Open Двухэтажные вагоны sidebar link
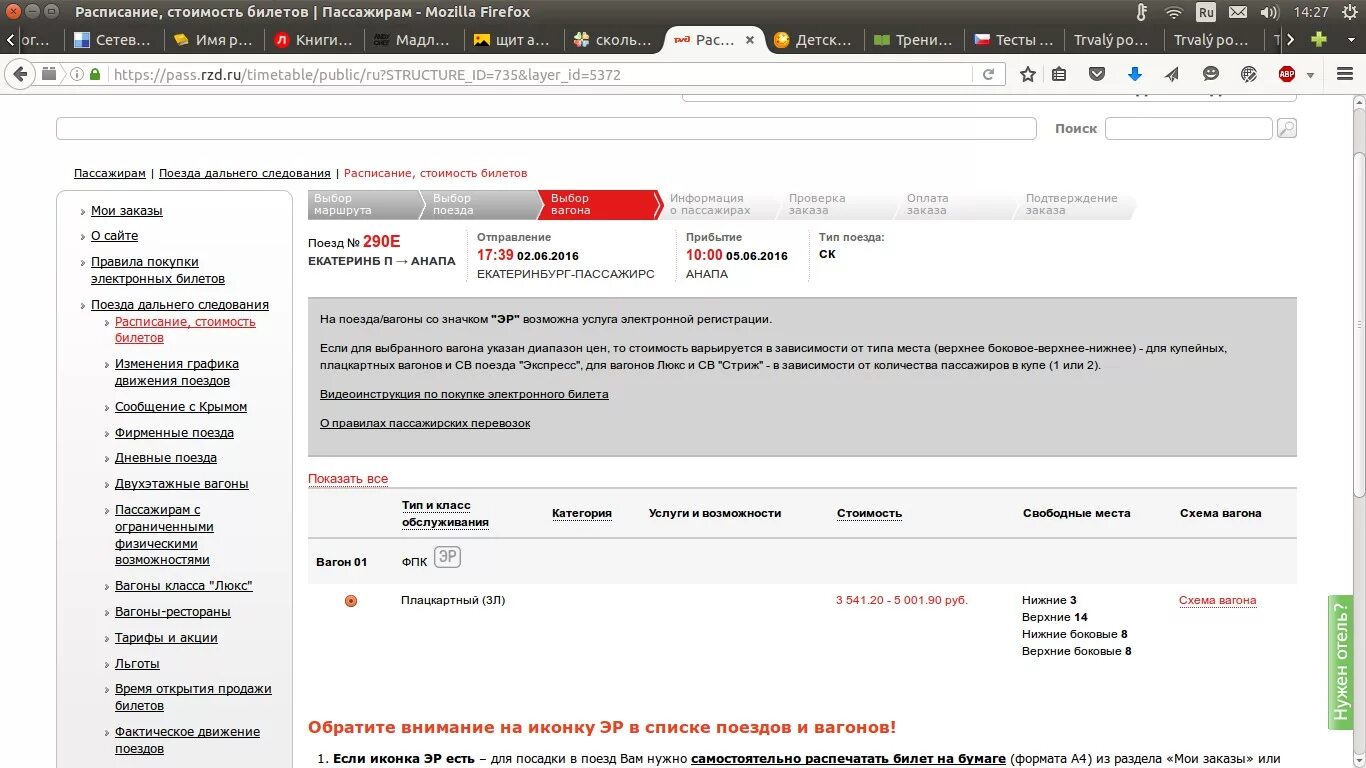This screenshot has height=768, width=1366. (182, 484)
